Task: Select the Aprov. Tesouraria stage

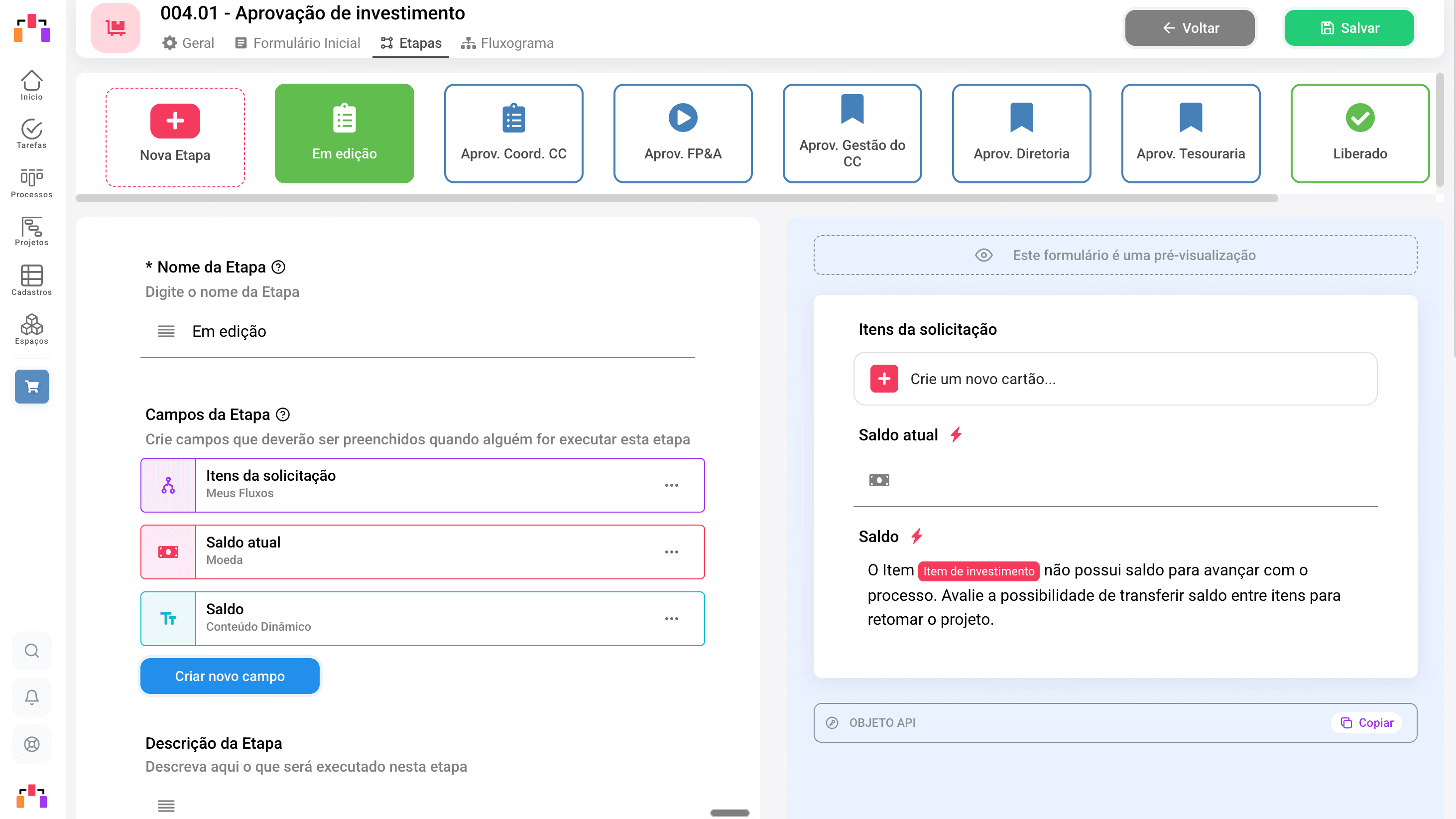Action: click(x=1191, y=134)
